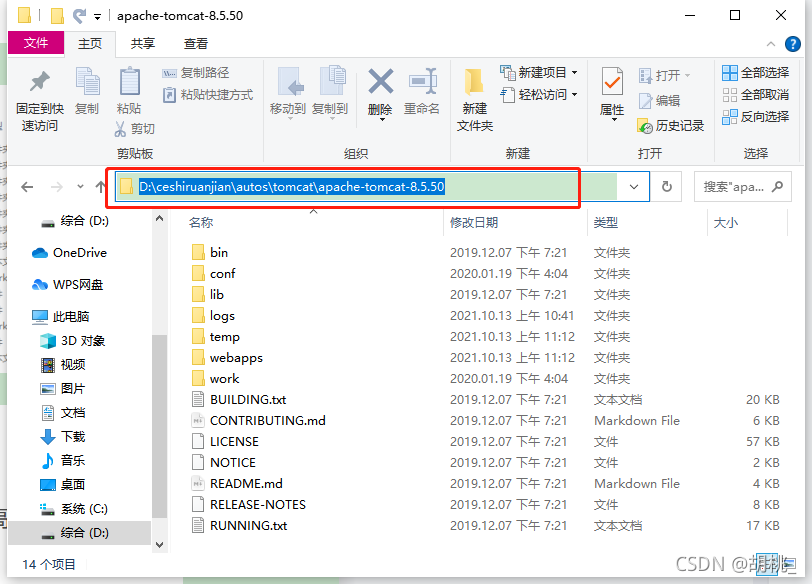
Task: Click Undo arrow in quick access toolbar
Action: pyautogui.click(x=80, y=16)
